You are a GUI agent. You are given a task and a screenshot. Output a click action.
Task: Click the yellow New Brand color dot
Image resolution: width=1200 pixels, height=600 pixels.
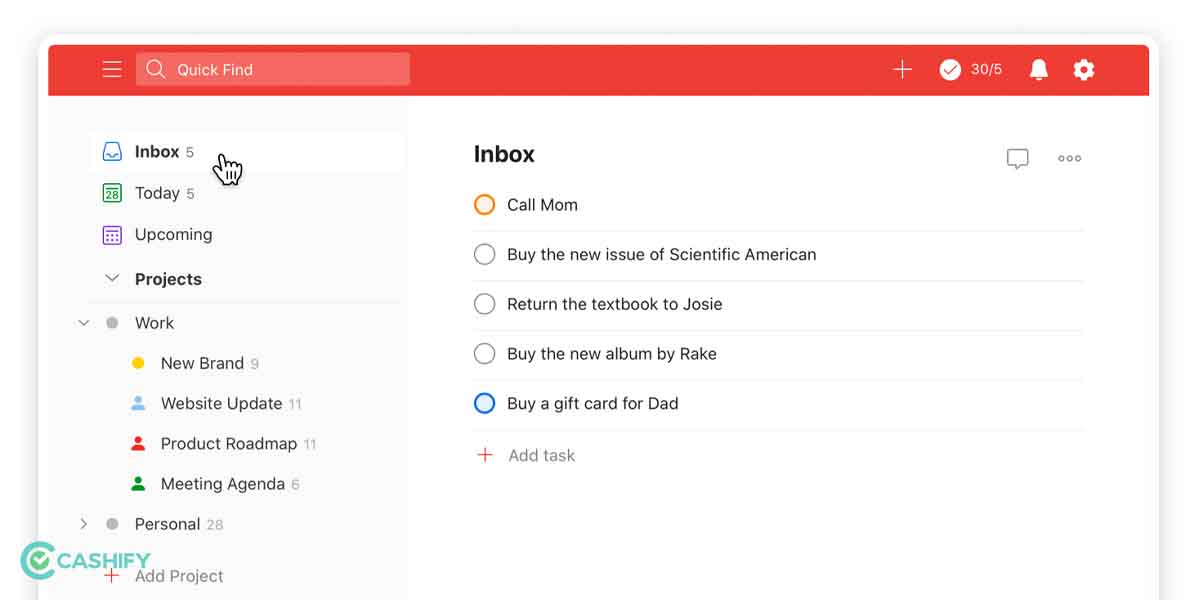click(x=138, y=363)
